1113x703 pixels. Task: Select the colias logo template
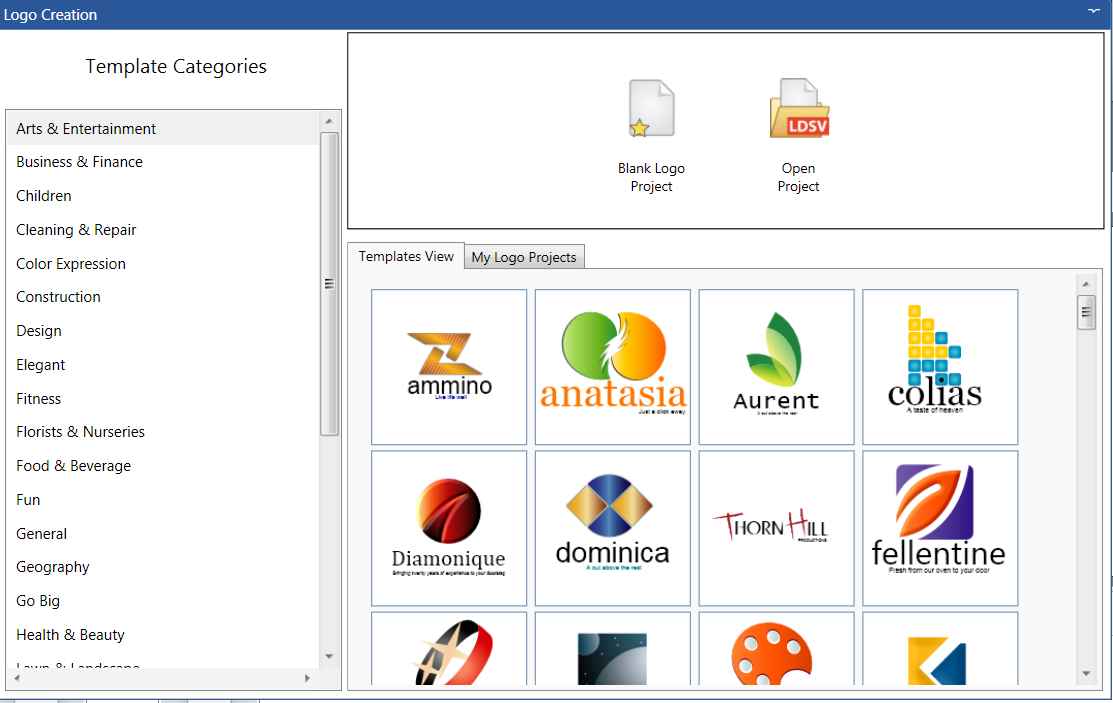[940, 367]
